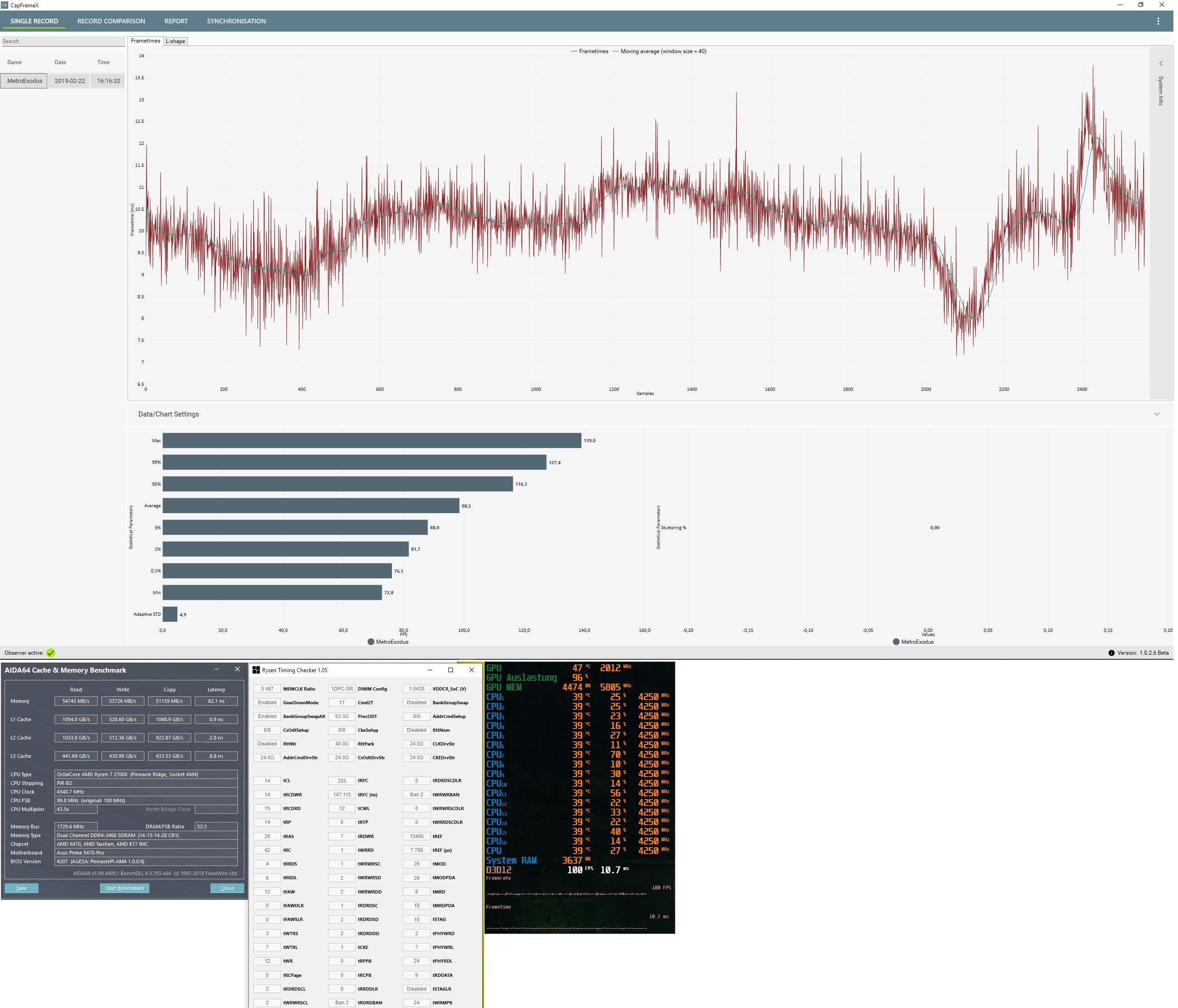Expand the System Info side panel arrow
The width and height of the screenshot is (1178, 1008).
pyautogui.click(x=1161, y=64)
